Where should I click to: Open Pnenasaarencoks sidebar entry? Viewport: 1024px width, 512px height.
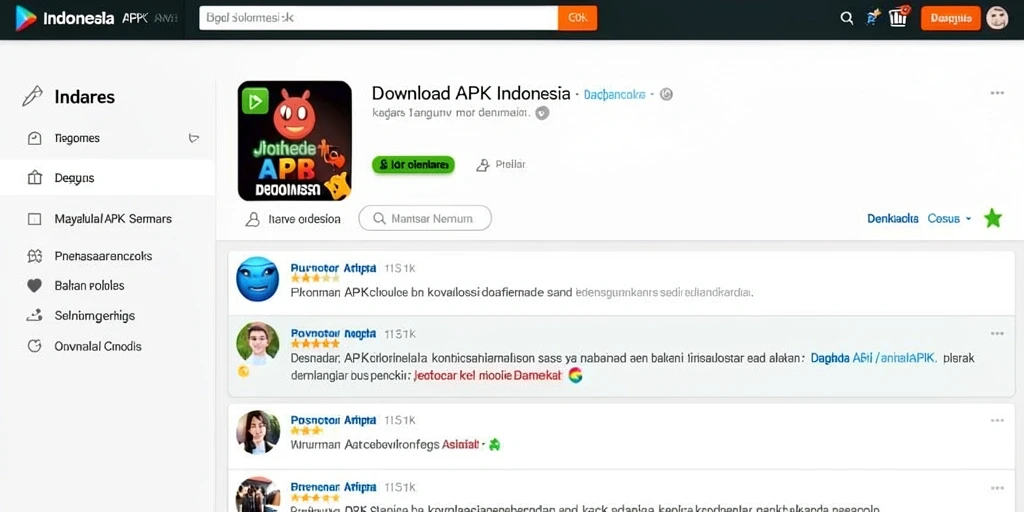[x=103, y=256]
